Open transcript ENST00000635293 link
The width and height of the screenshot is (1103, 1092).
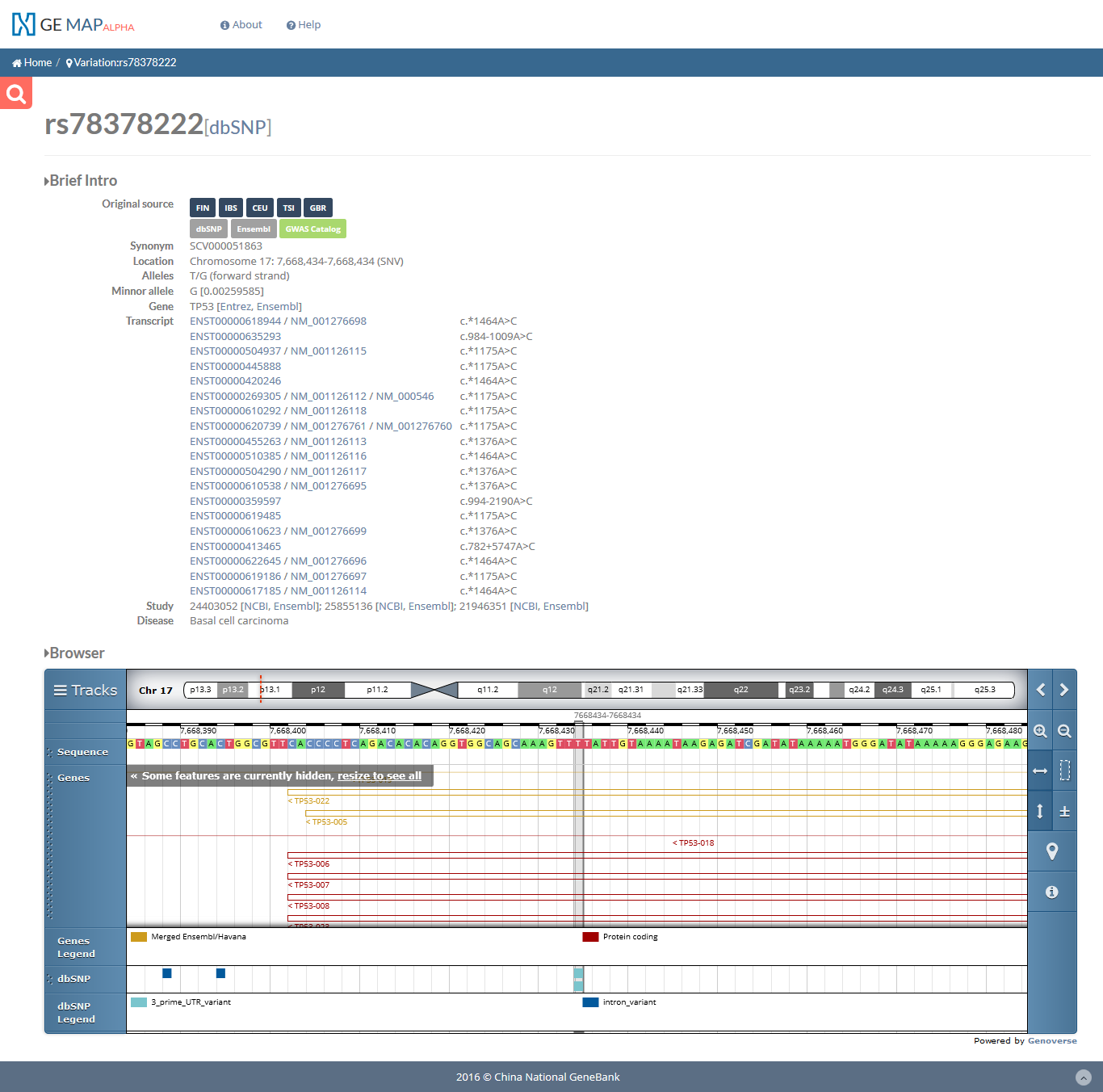236,337
